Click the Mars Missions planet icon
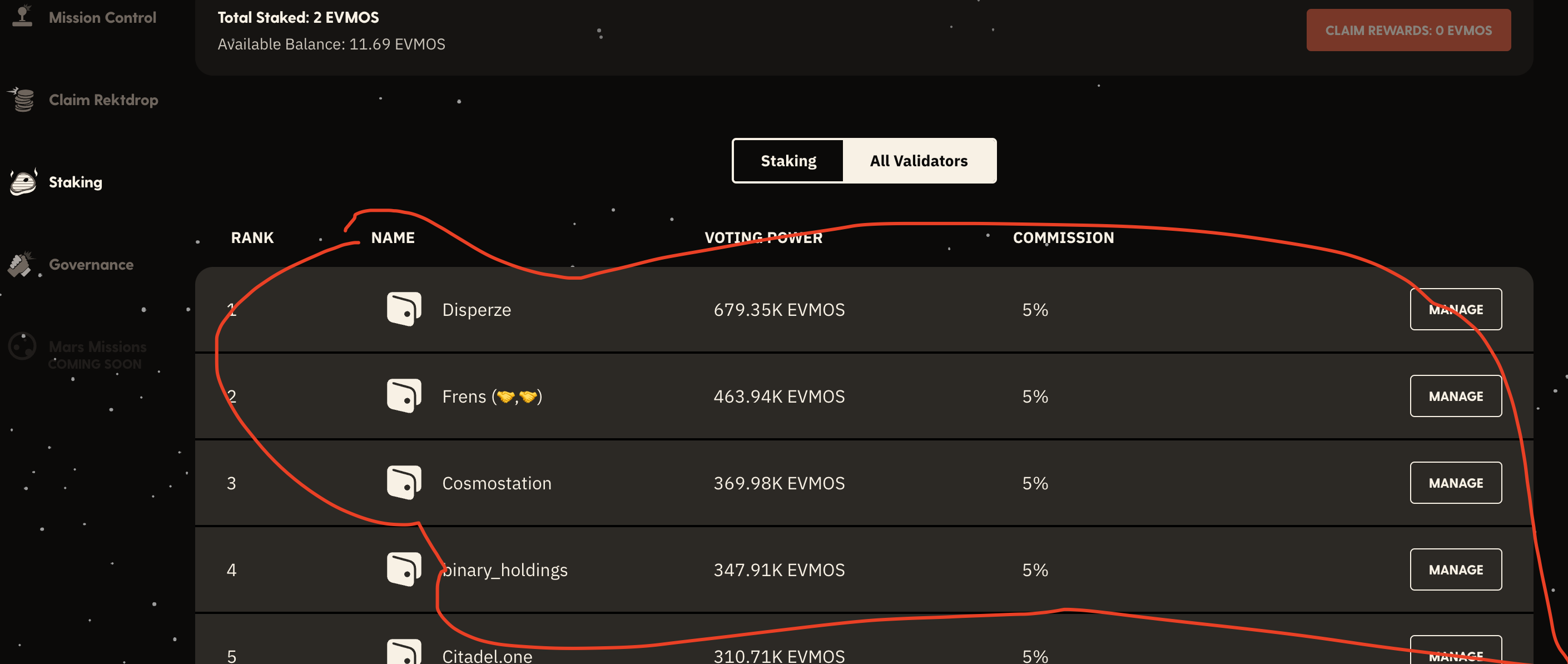This screenshot has width=1568, height=664. tap(23, 346)
